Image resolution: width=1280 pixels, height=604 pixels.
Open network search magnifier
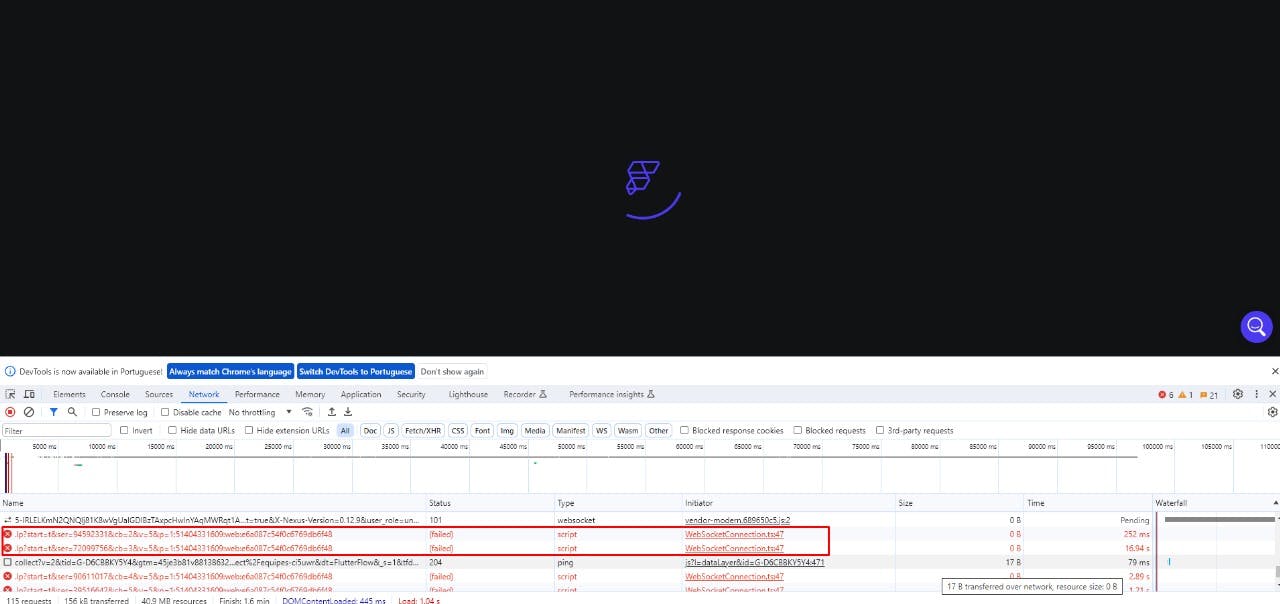[x=72, y=412]
